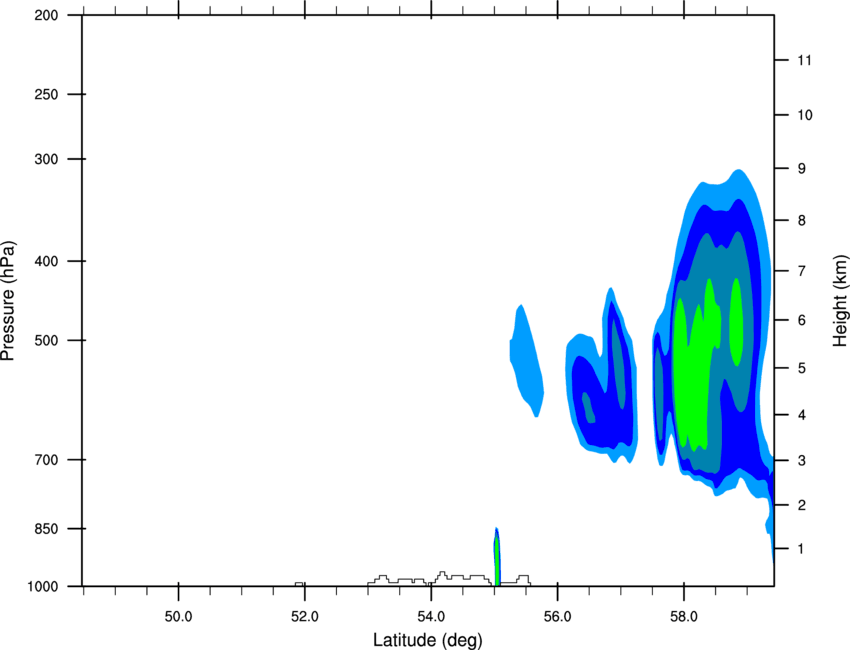The height and width of the screenshot is (650, 850).
Task: Click the 3 km height tick label
Action: coord(802,461)
